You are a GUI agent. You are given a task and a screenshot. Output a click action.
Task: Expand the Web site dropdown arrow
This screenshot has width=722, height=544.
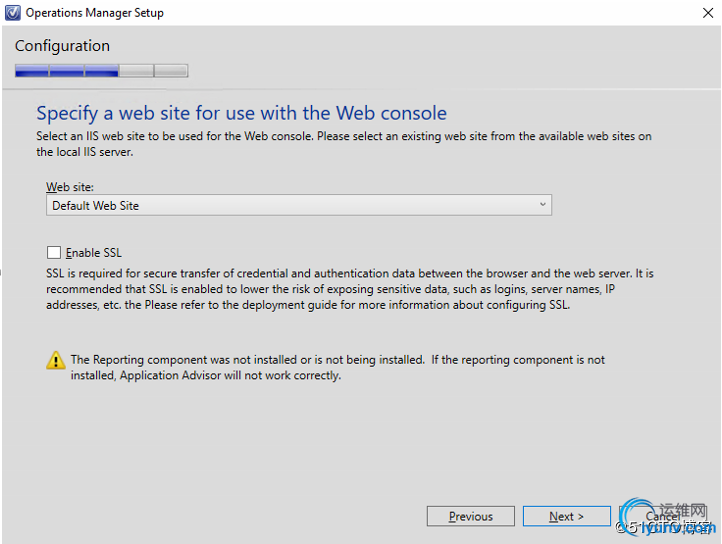pos(542,205)
